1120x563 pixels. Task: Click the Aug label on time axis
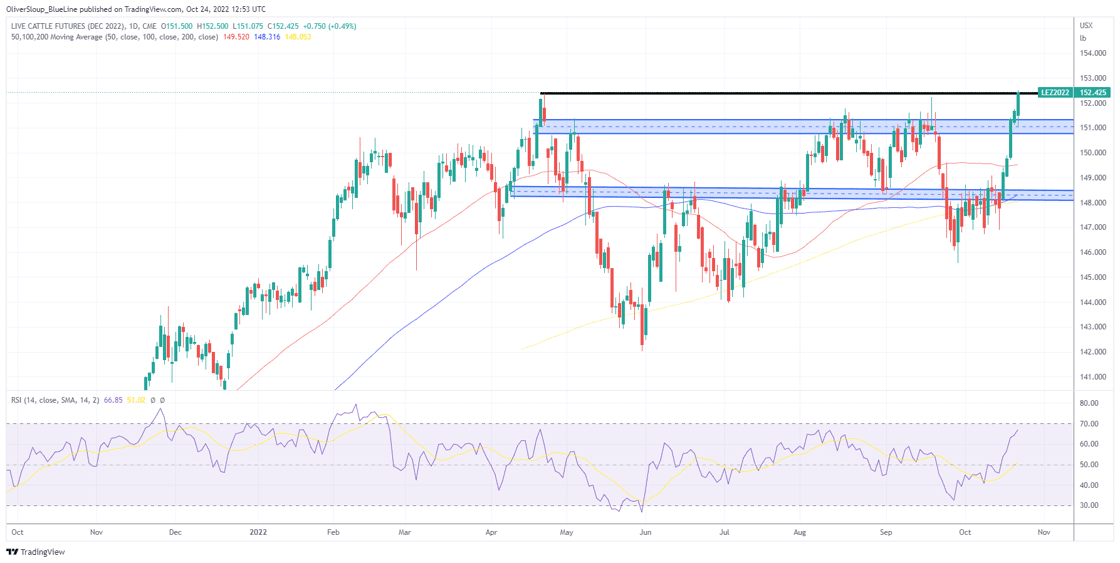[800, 533]
